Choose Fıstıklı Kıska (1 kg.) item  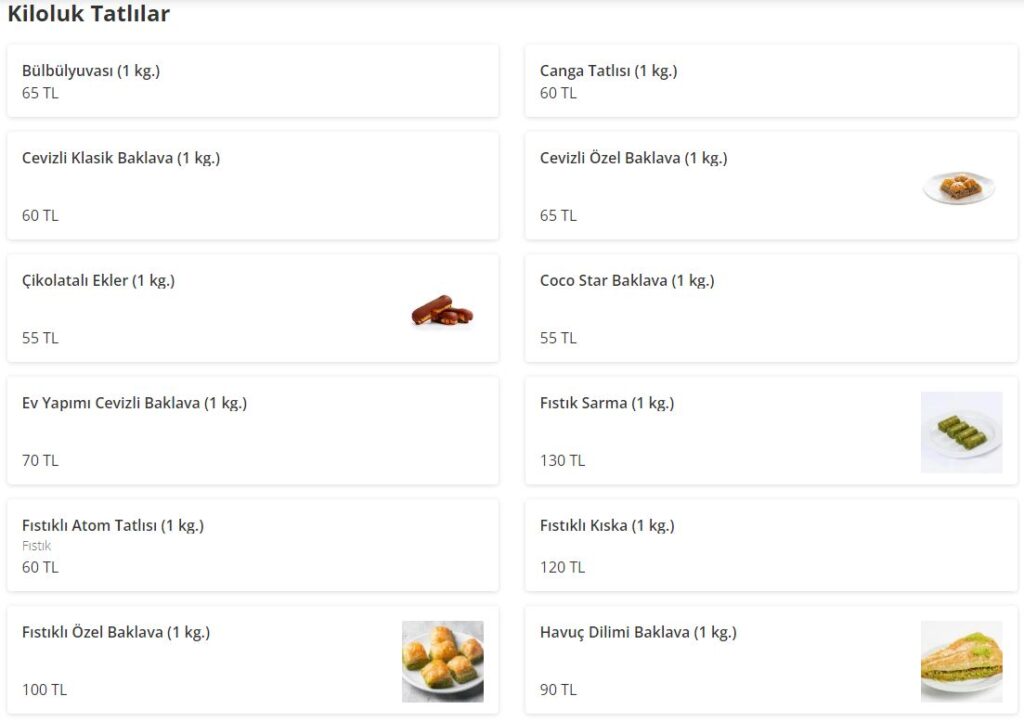[607, 525]
